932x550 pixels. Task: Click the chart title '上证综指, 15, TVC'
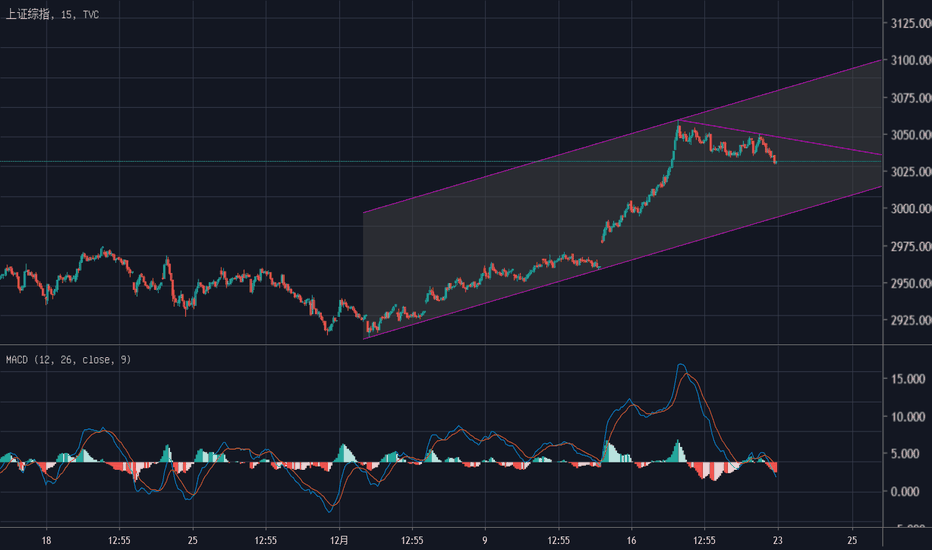click(x=52, y=14)
